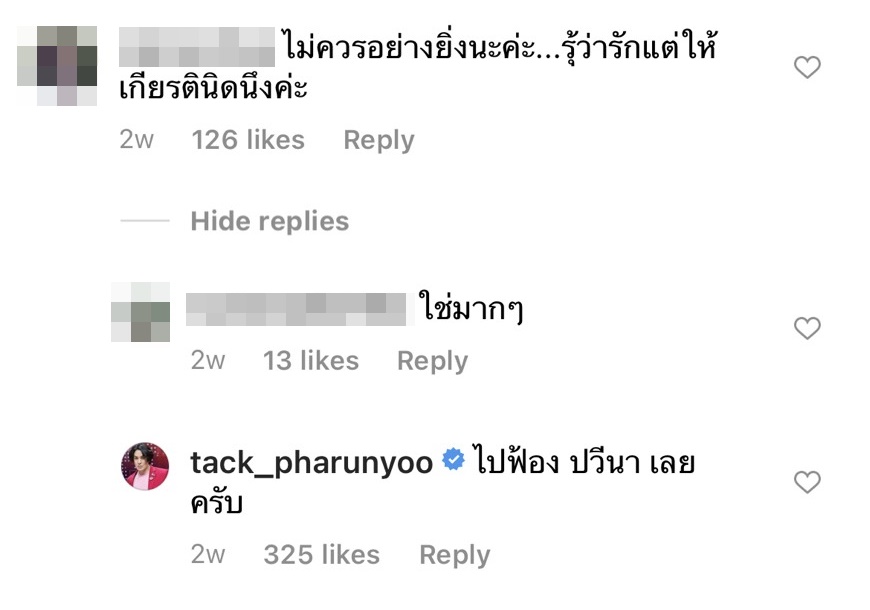The image size is (870, 610).
Task: Open tack_pharunyoo username link
Action: [x=312, y=462]
